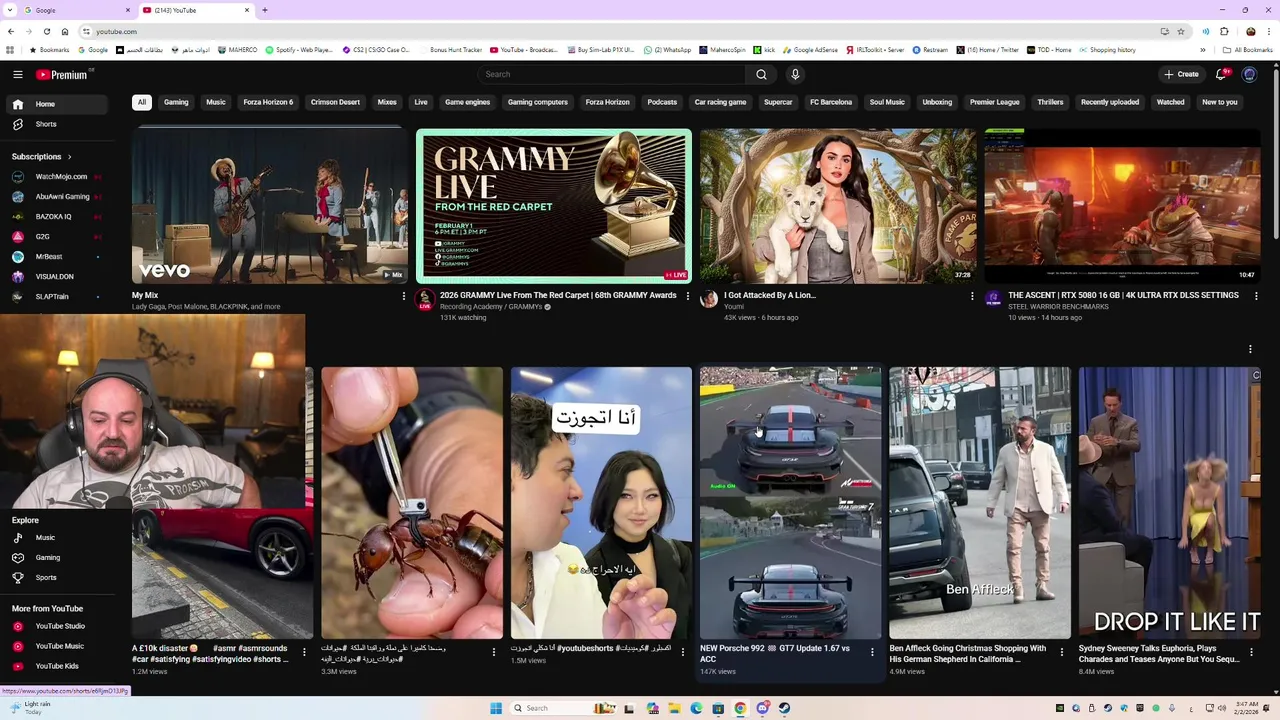Open NEW Porsche 992 GT7 short
This screenshot has height=720, width=1280.
pos(791,503)
